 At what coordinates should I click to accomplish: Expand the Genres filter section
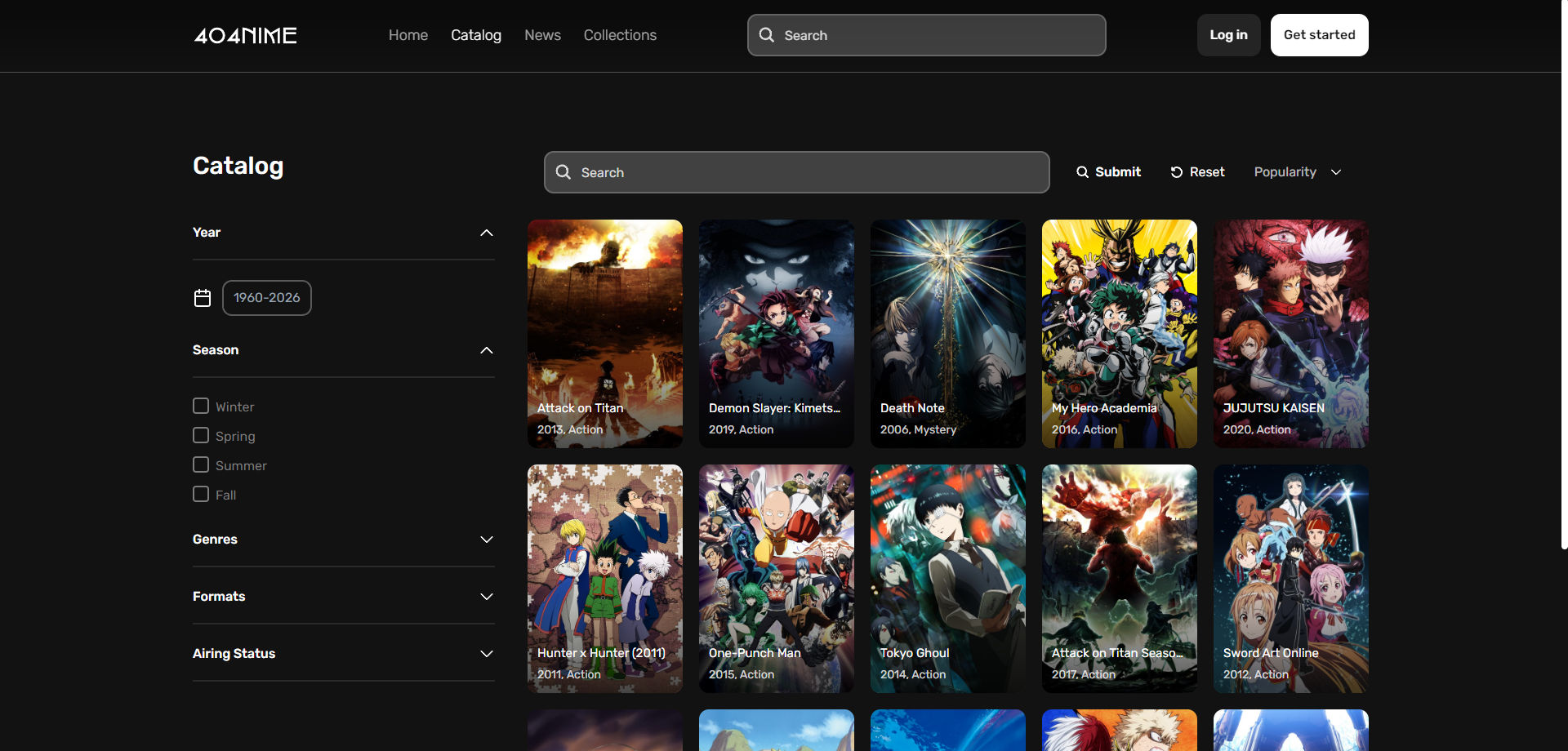pyautogui.click(x=487, y=540)
